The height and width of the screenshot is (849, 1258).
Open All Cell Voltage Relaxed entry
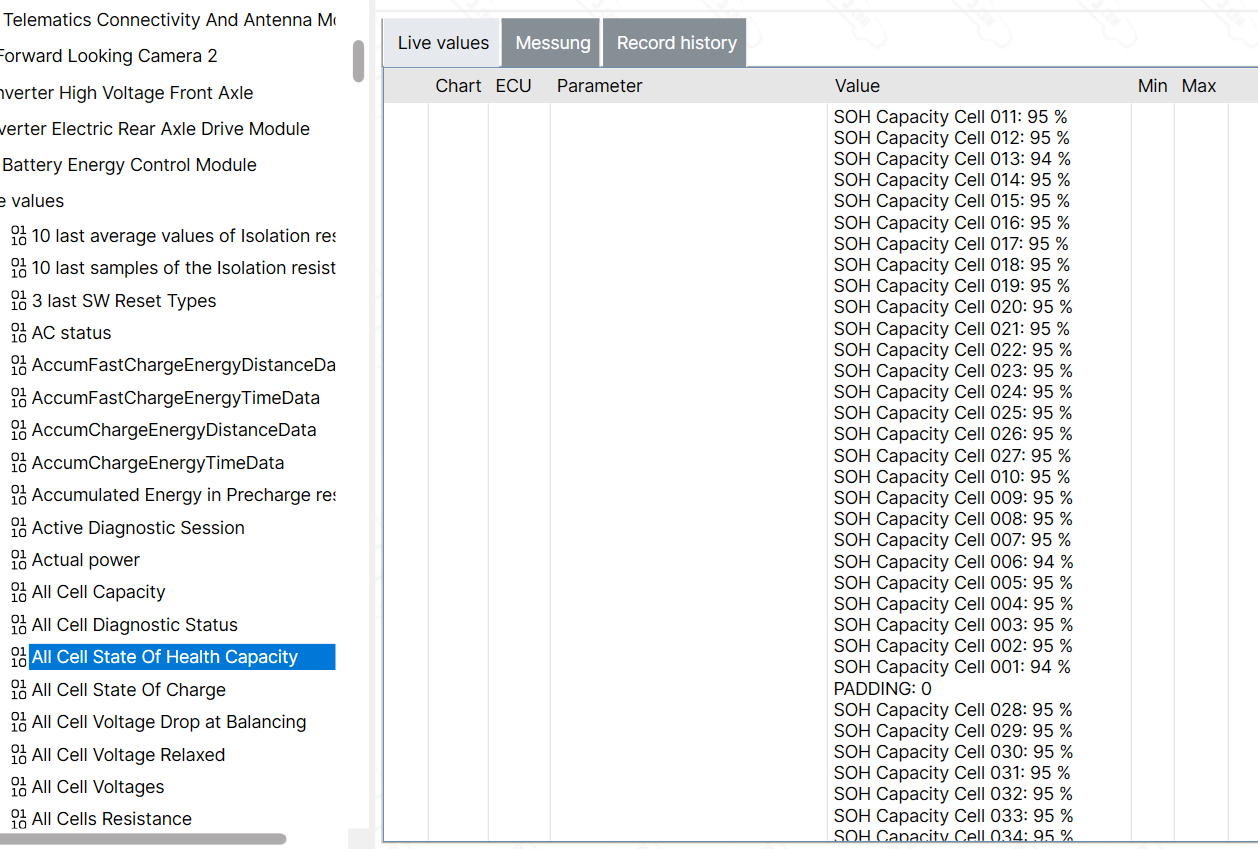[x=128, y=755]
